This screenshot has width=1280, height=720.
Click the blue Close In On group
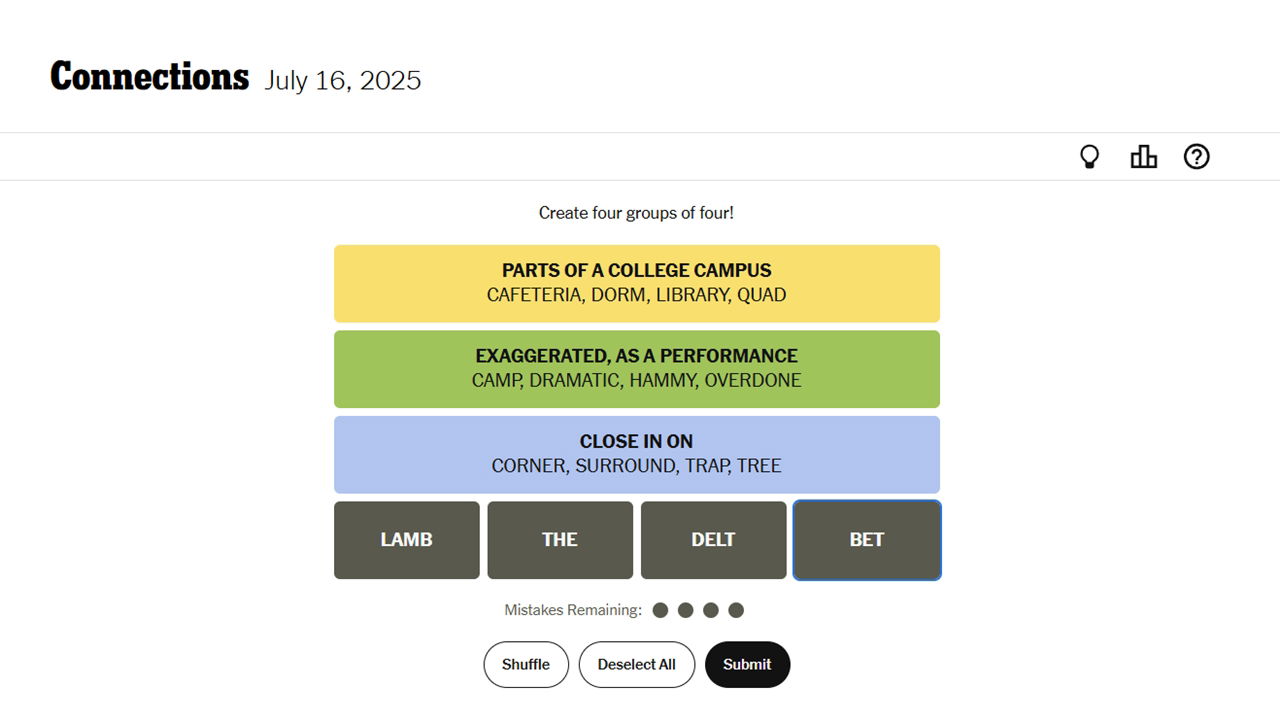637,454
